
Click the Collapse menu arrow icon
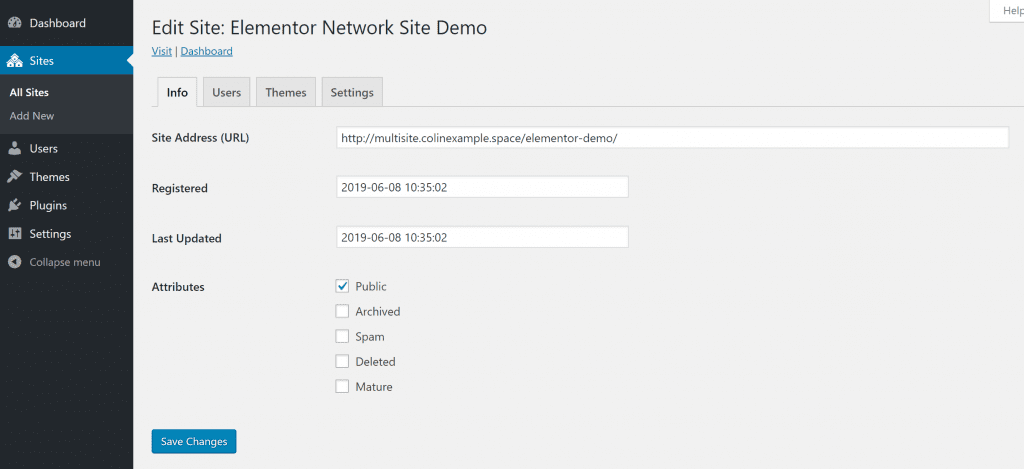click(15, 262)
